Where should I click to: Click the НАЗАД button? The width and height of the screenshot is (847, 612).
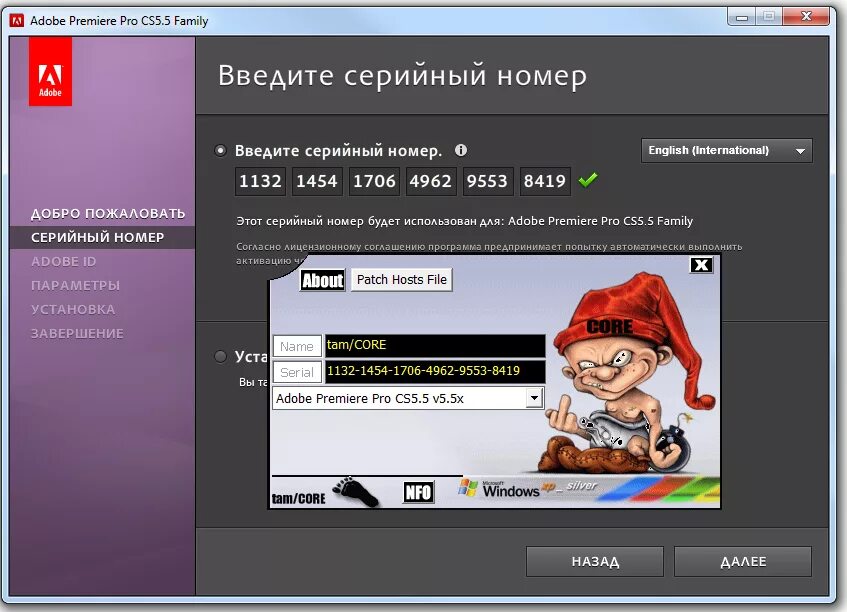(x=595, y=561)
